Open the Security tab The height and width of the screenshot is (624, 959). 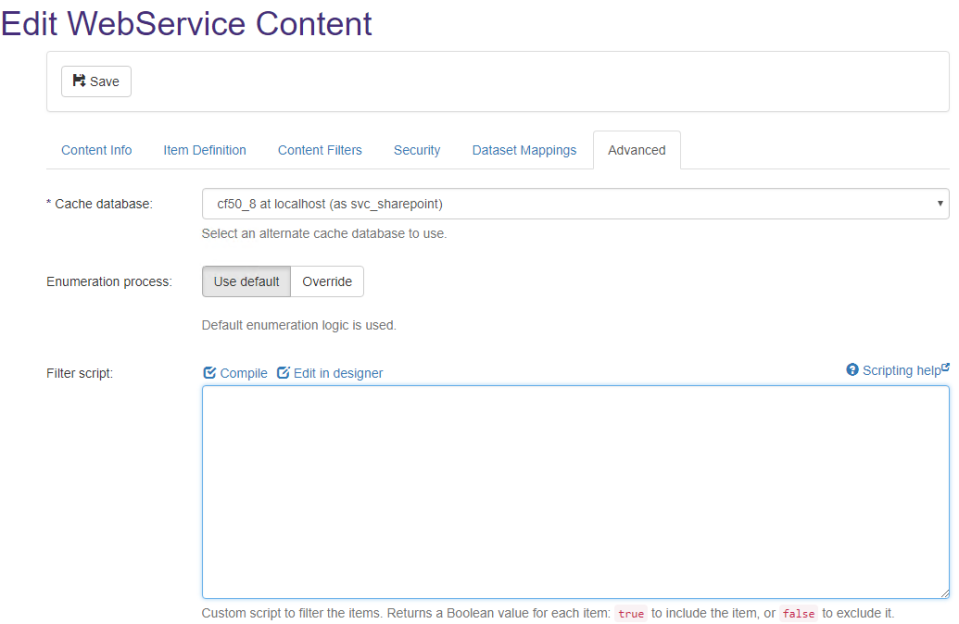tap(417, 150)
